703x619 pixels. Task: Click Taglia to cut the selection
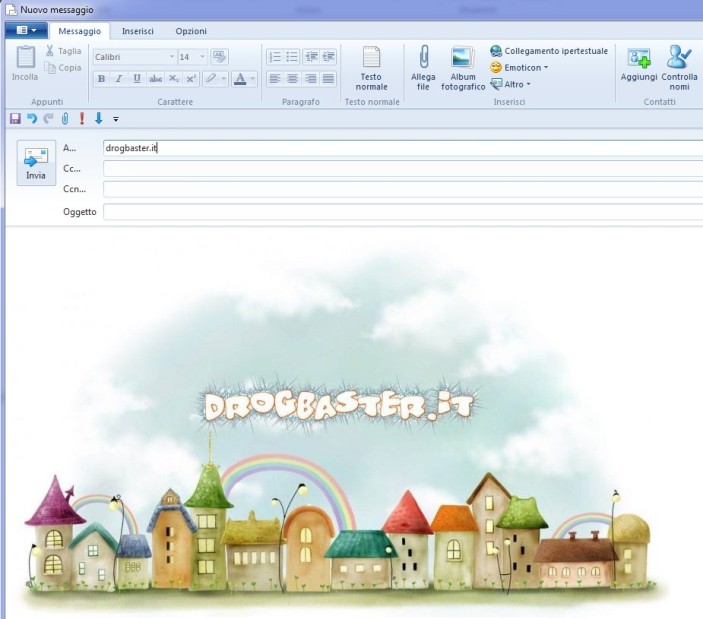click(x=63, y=51)
